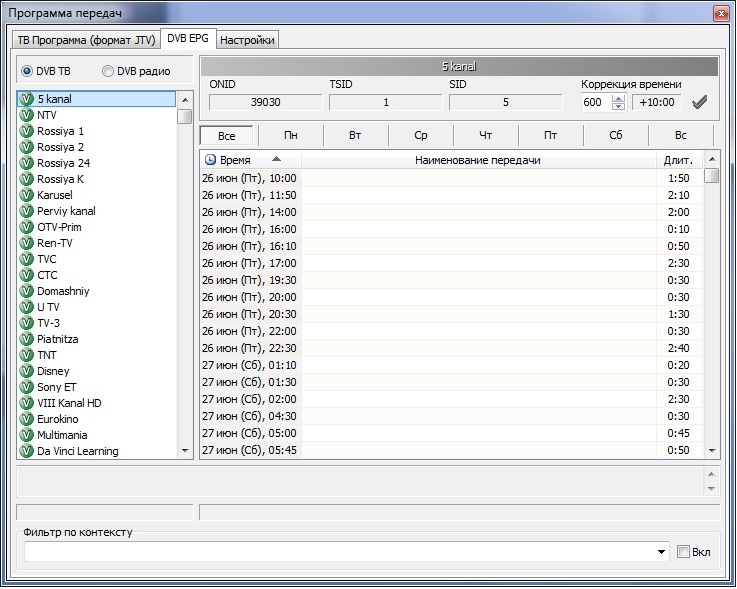737x589 pixels.
Task: Click the green icon beside Disney channel
Action: point(27,371)
